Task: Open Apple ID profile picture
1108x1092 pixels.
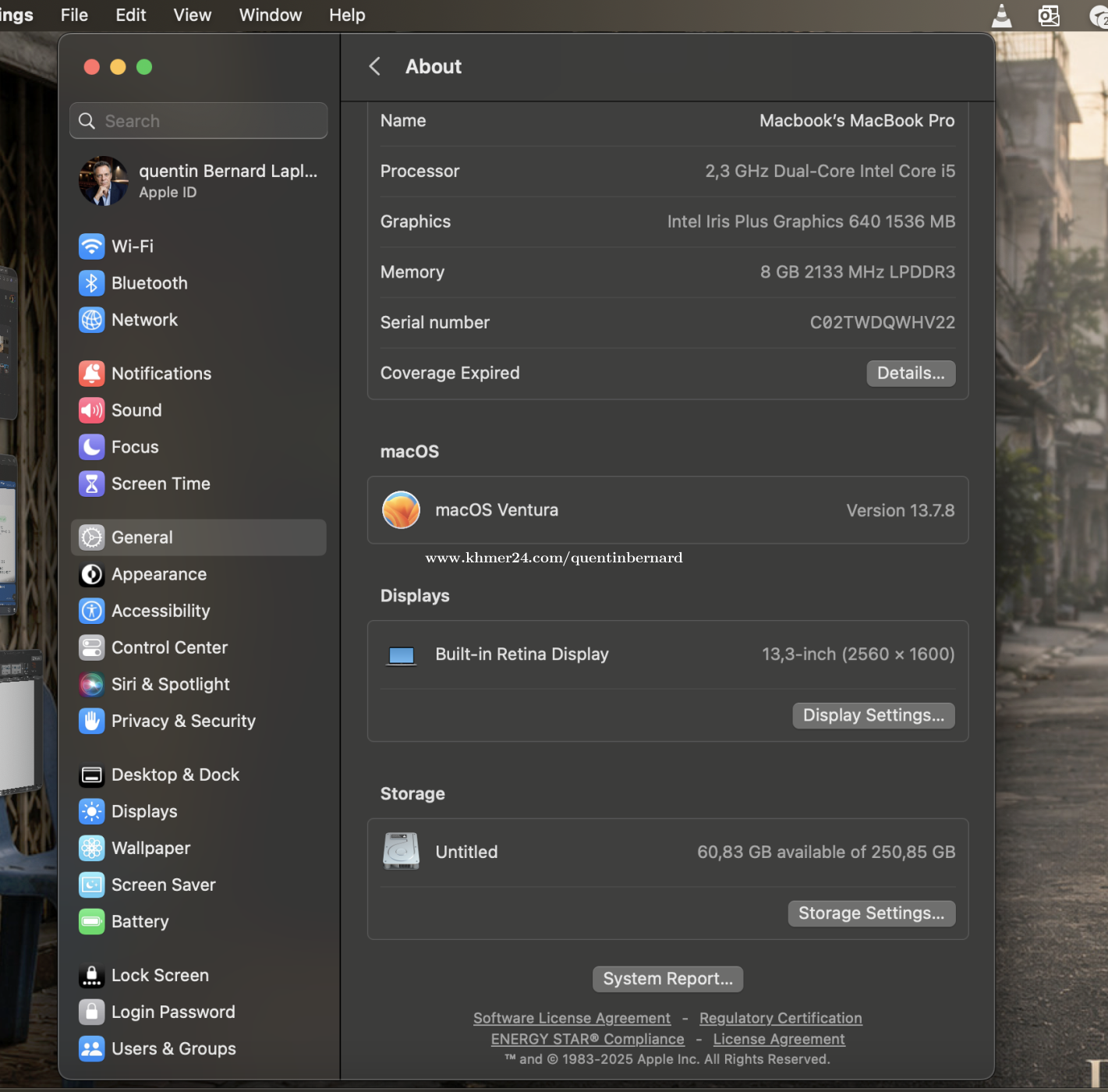Action: (x=104, y=181)
